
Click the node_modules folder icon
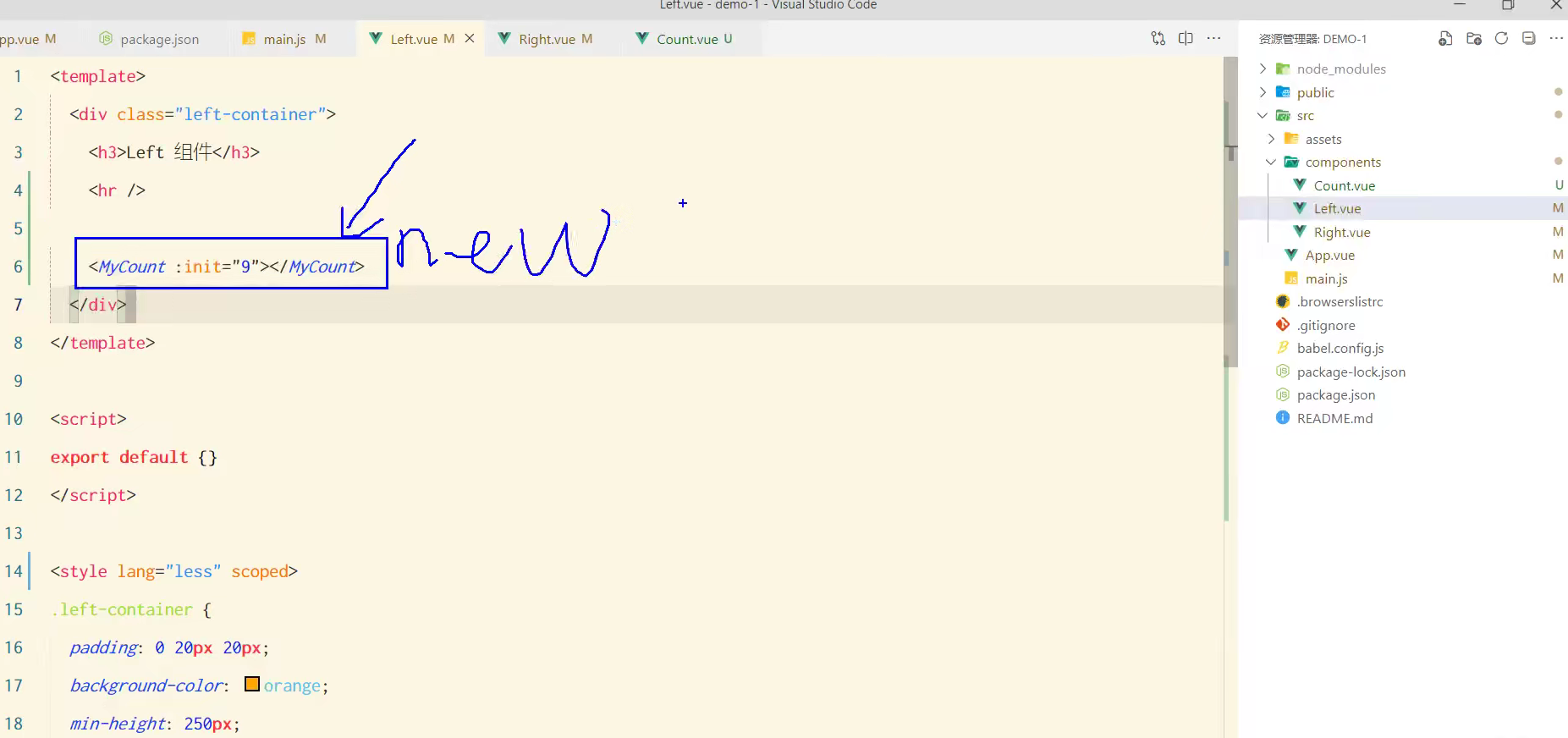(1283, 69)
